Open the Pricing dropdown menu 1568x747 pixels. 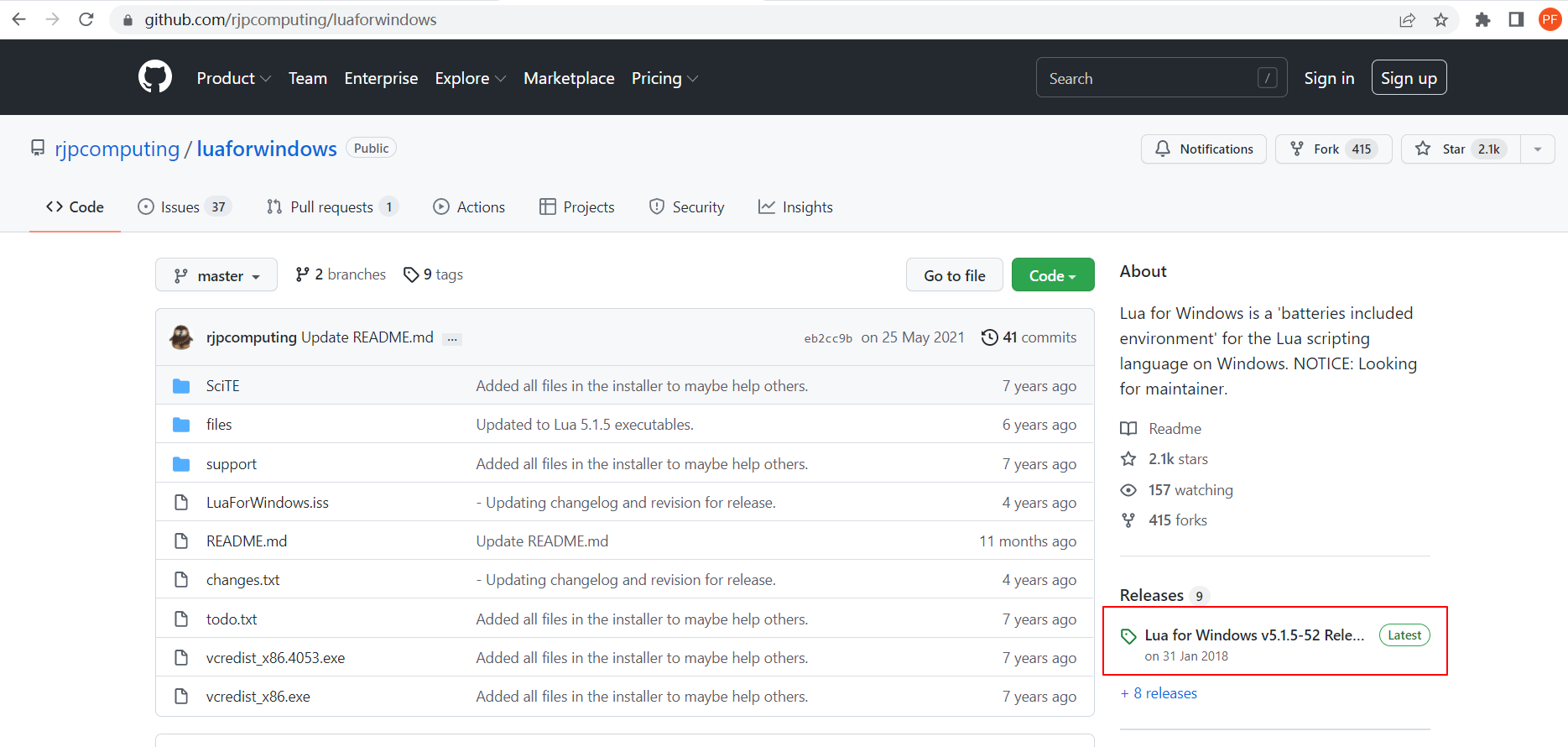point(664,78)
